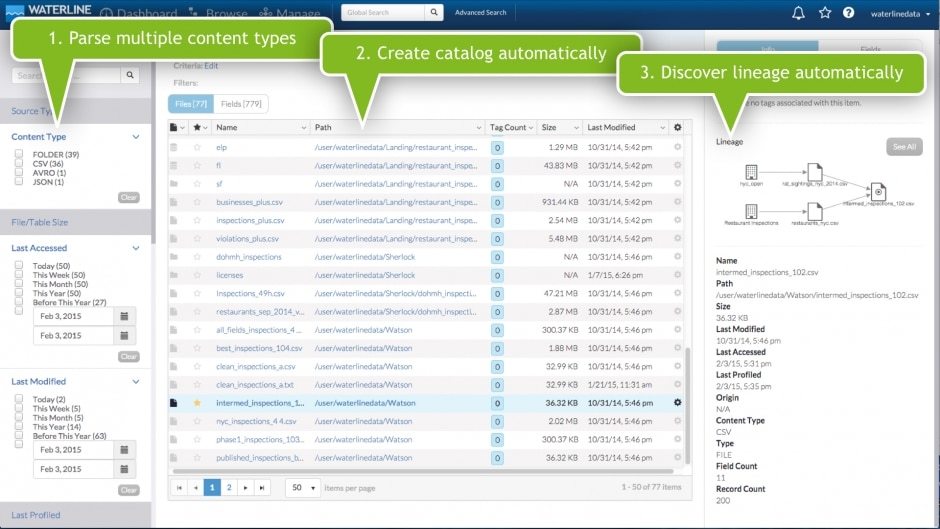Select the Files [77] tab
The height and width of the screenshot is (529, 940).
point(190,104)
